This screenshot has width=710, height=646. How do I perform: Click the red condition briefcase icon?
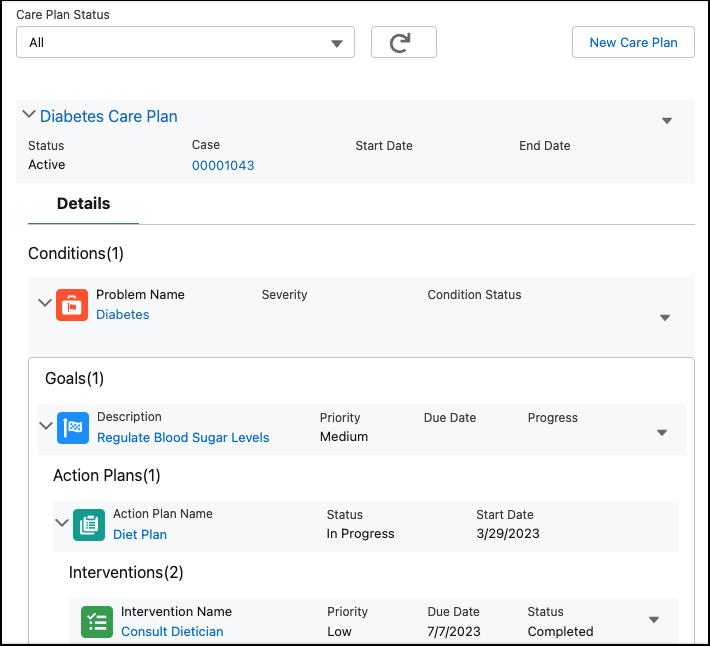point(72,305)
